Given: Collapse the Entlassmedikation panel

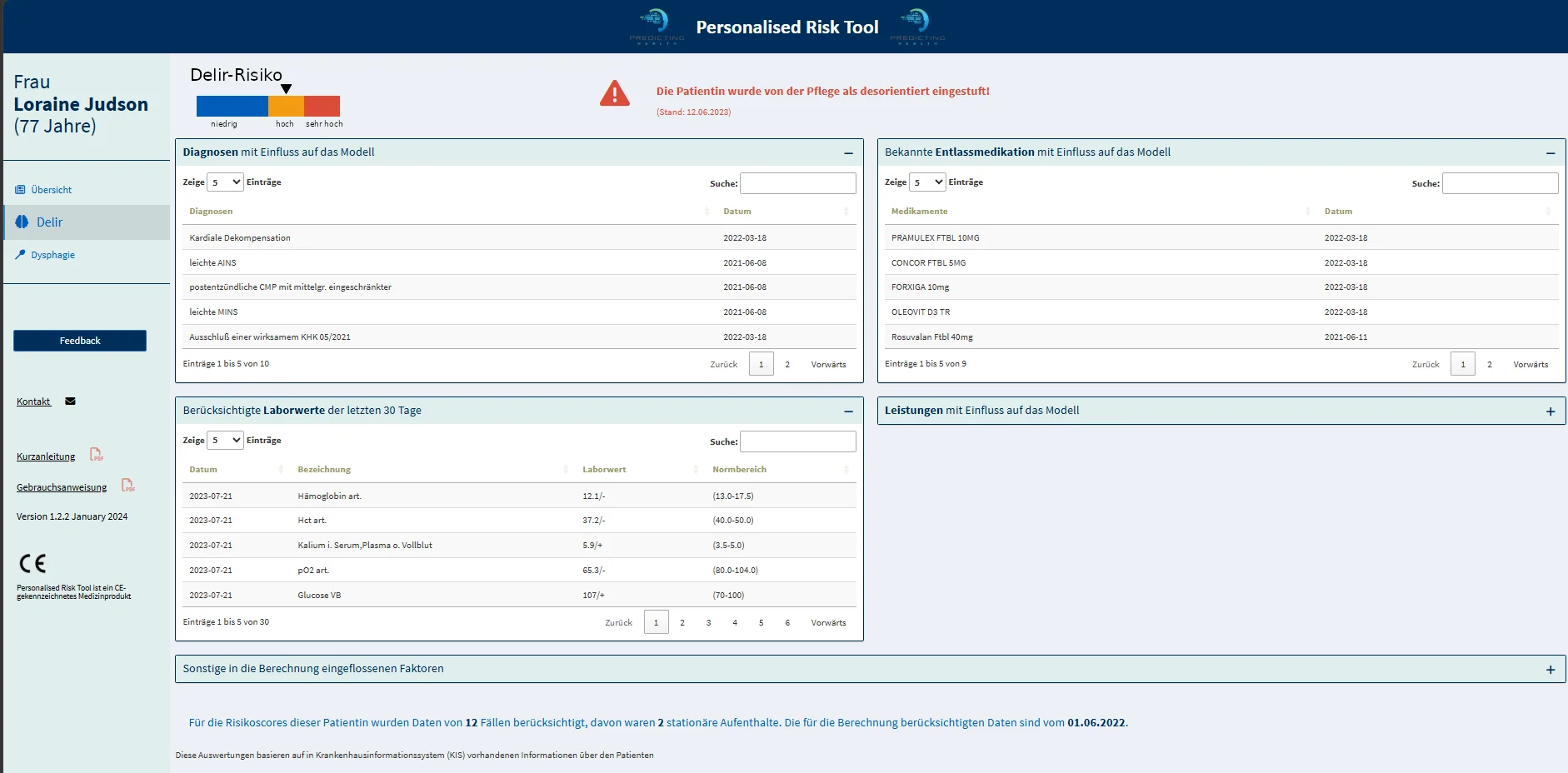Looking at the screenshot, I should click(1551, 153).
